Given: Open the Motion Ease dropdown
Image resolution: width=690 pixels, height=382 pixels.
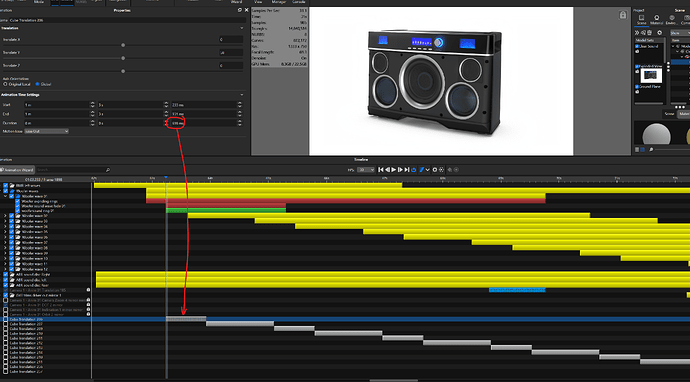Looking at the screenshot, I should [x=47, y=131].
